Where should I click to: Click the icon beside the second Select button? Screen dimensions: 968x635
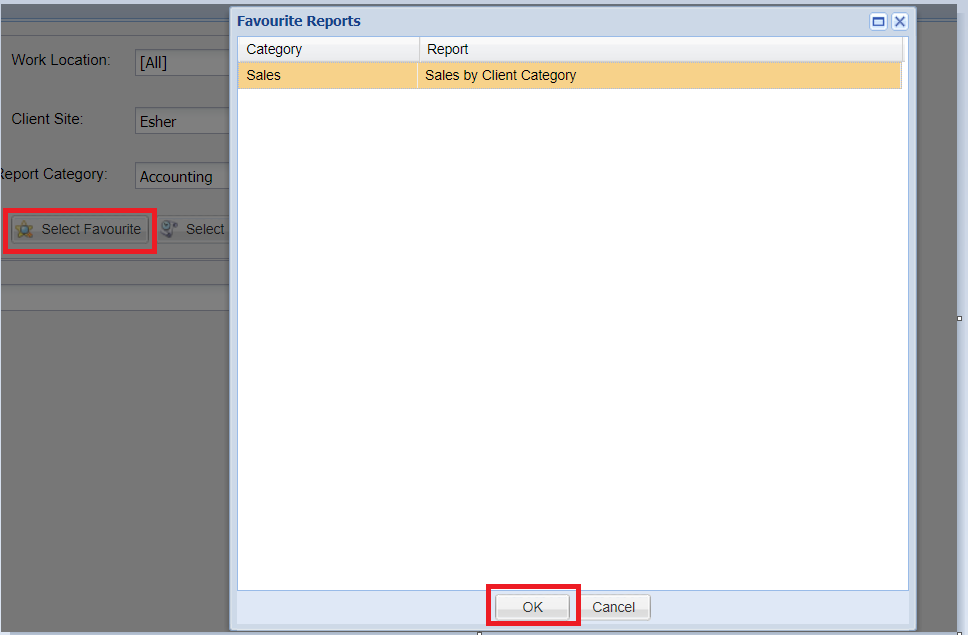[169, 229]
